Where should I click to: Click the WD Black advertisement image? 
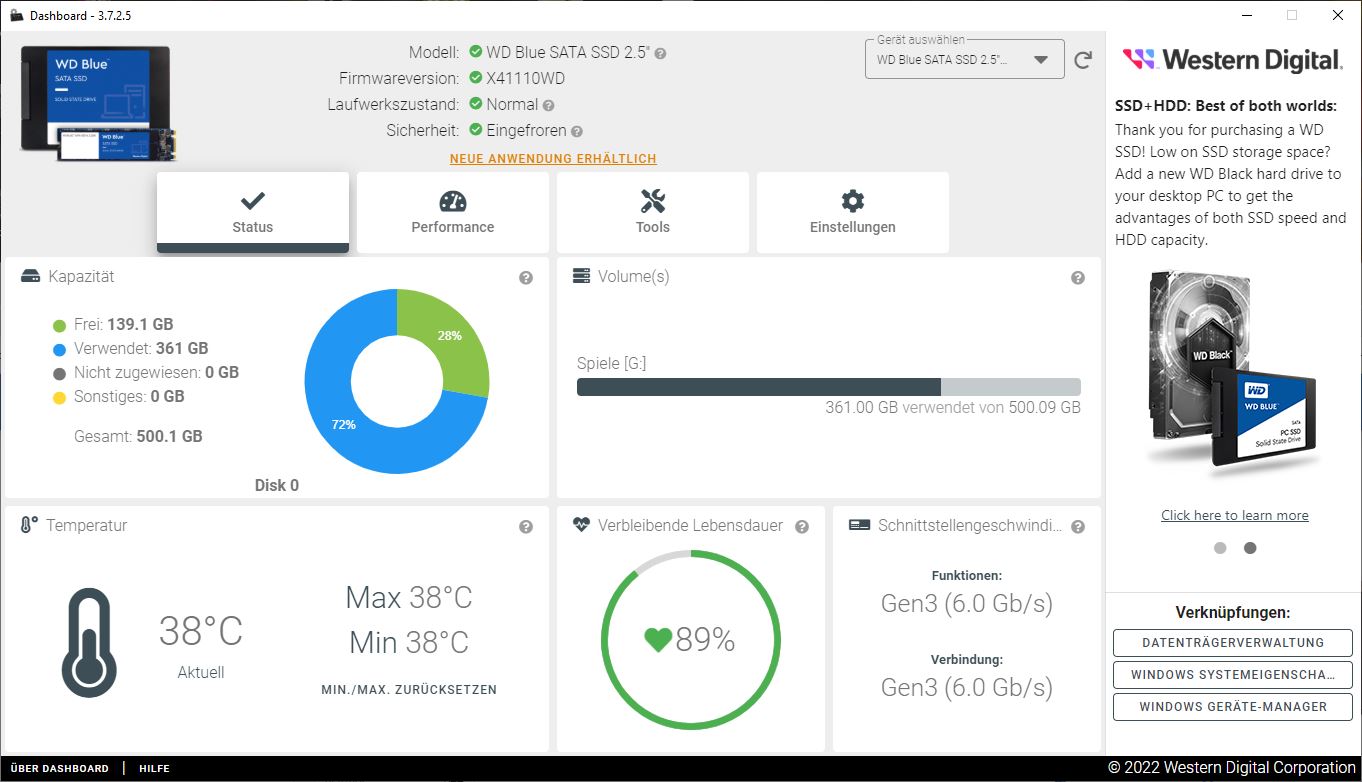tap(1234, 370)
